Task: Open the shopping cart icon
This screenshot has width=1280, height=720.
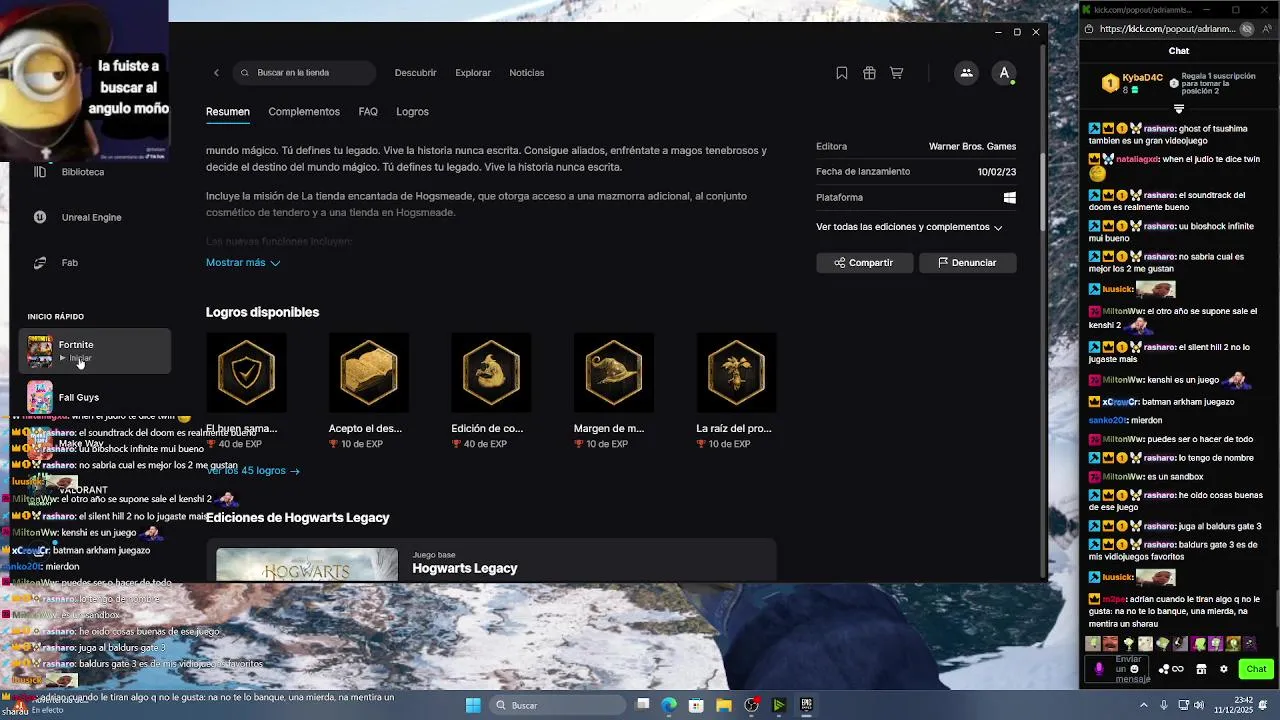Action: 897,73
